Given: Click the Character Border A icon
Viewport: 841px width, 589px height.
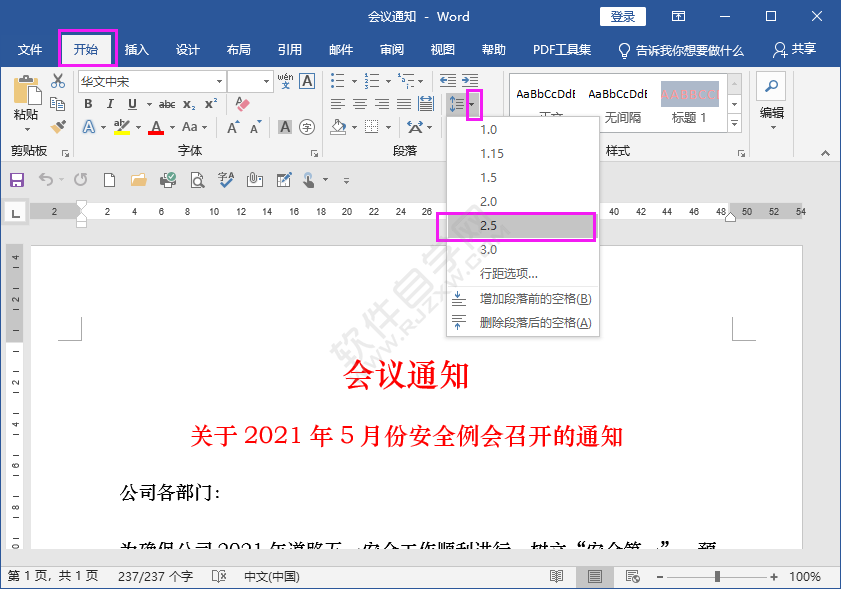Looking at the screenshot, I should (x=307, y=81).
